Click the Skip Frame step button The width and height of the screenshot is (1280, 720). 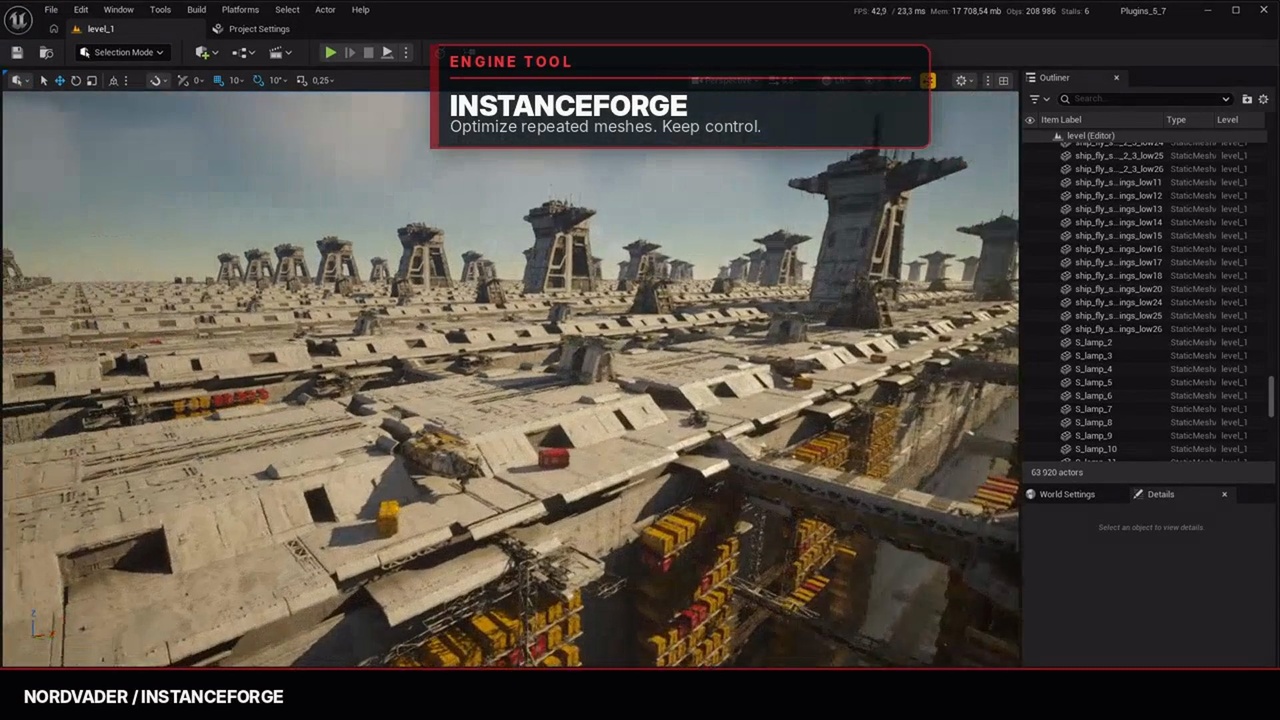[x=349, y=53]
